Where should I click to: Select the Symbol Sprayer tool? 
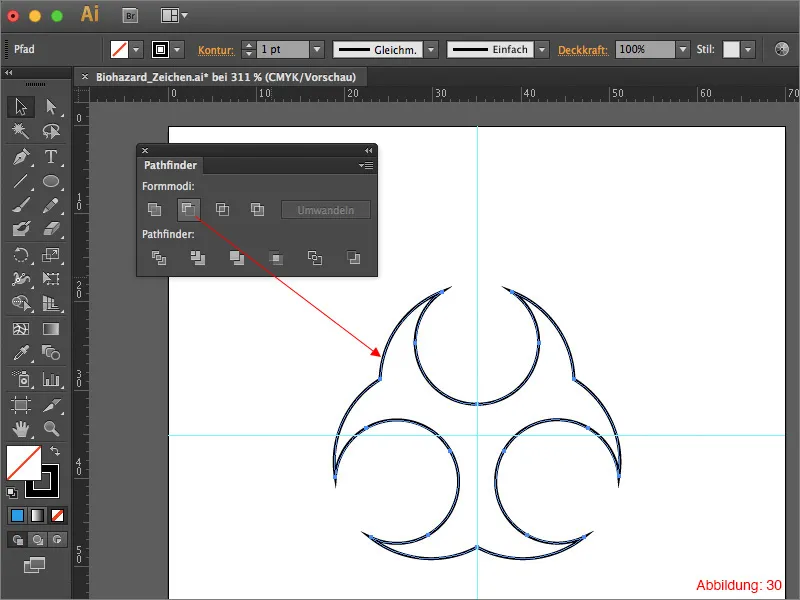(x=21, y=379)
